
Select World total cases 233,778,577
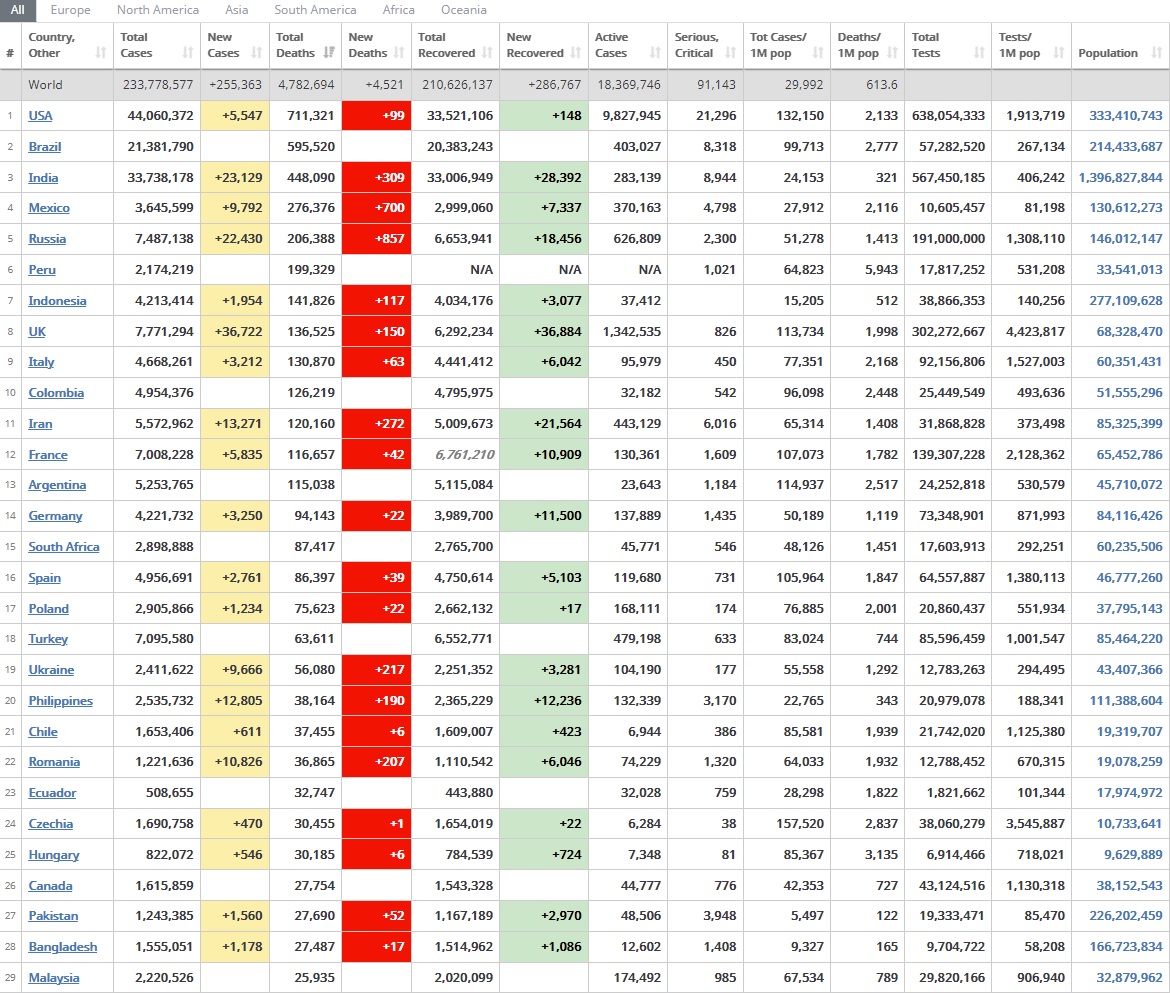coord(158,85)
